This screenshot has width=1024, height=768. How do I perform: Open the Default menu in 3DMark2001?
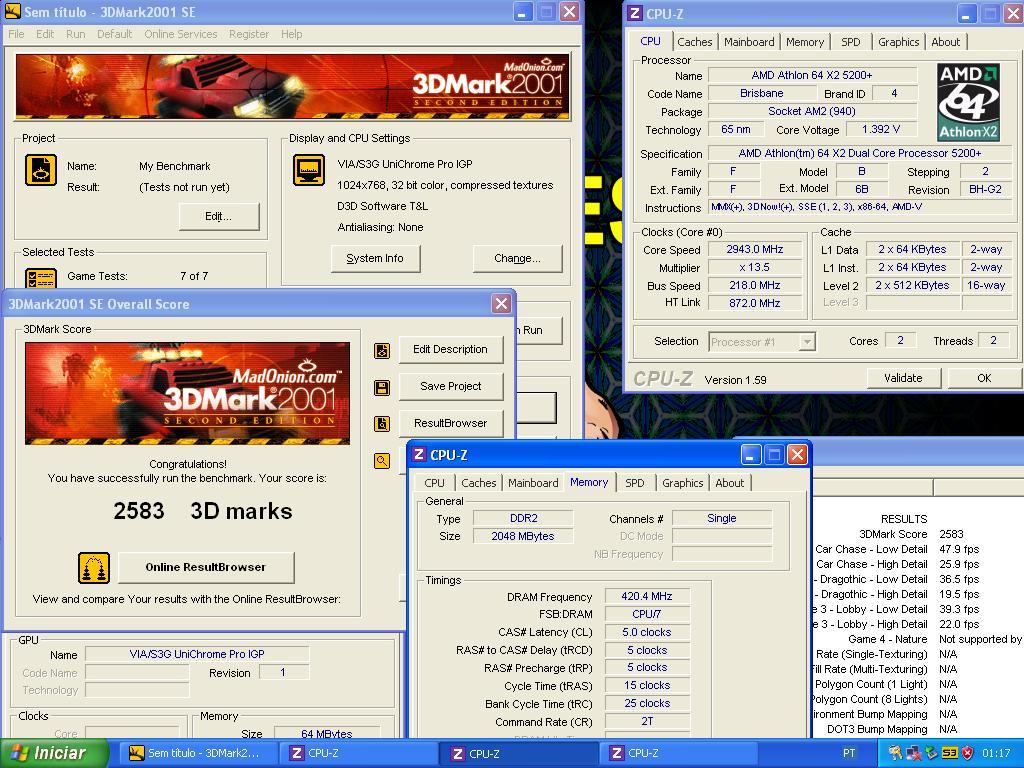click(x=114, y=34)
